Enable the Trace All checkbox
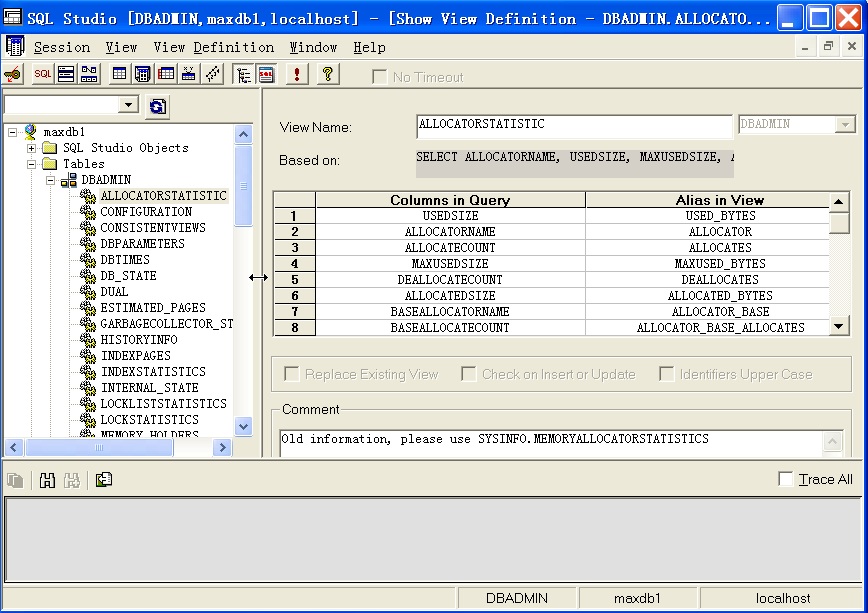The height and width of the screenshot is (613, 868). click(786, 480)
